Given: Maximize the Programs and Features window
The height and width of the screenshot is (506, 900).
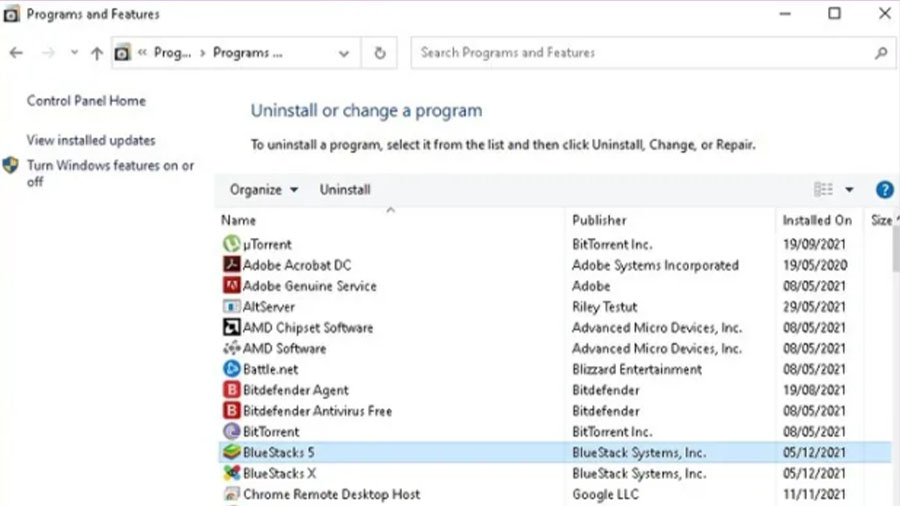Looking at the screenshot, I should [835, 13].
